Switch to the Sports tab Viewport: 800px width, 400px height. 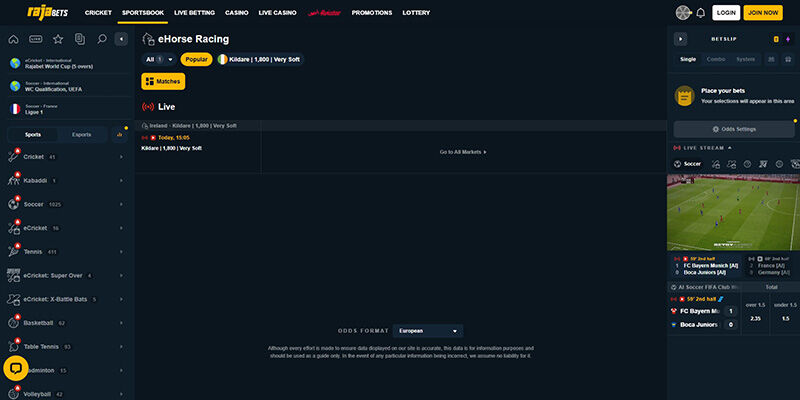pos(33,135)
